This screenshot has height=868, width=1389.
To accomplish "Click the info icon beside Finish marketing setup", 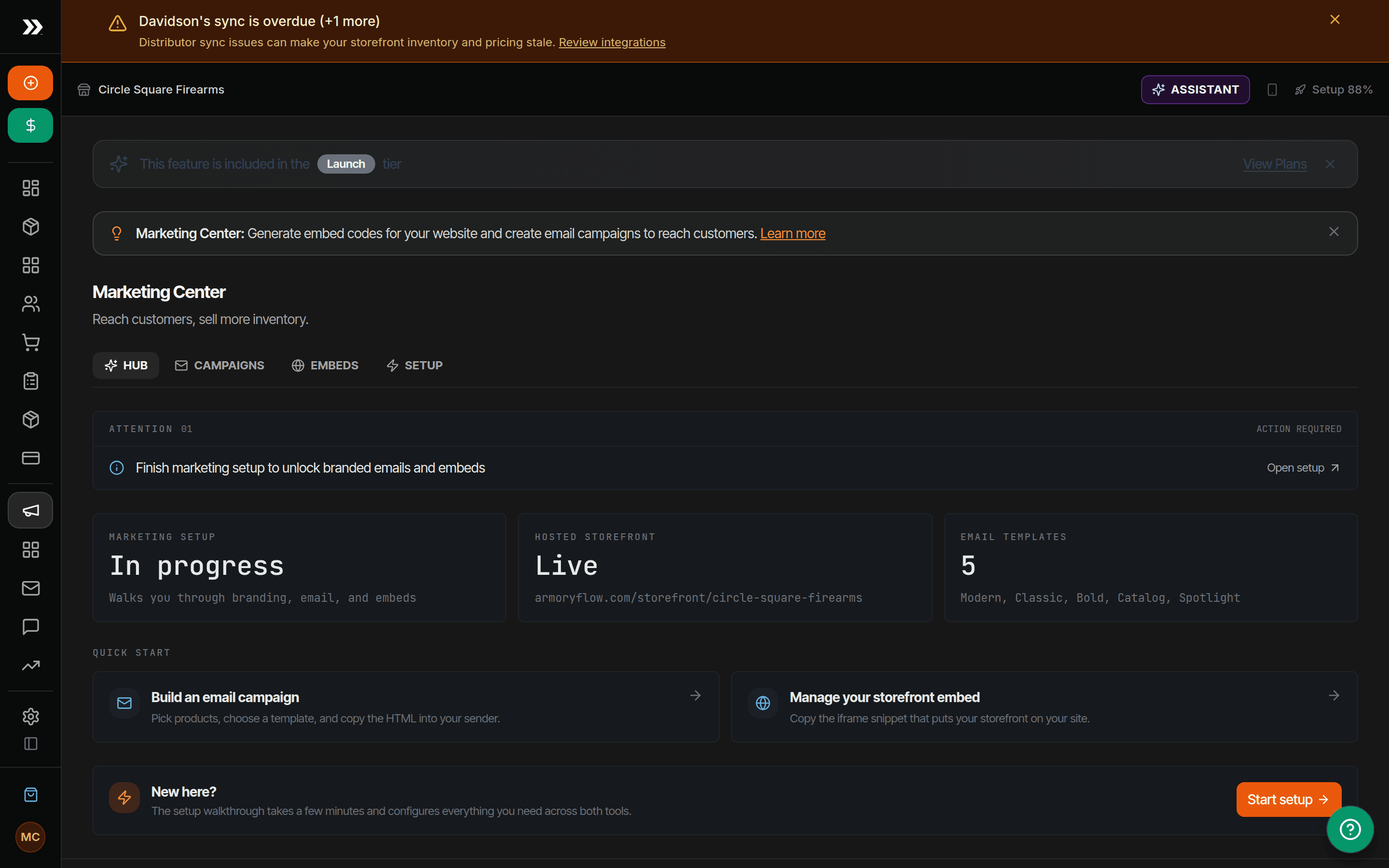I will [117, 468].
